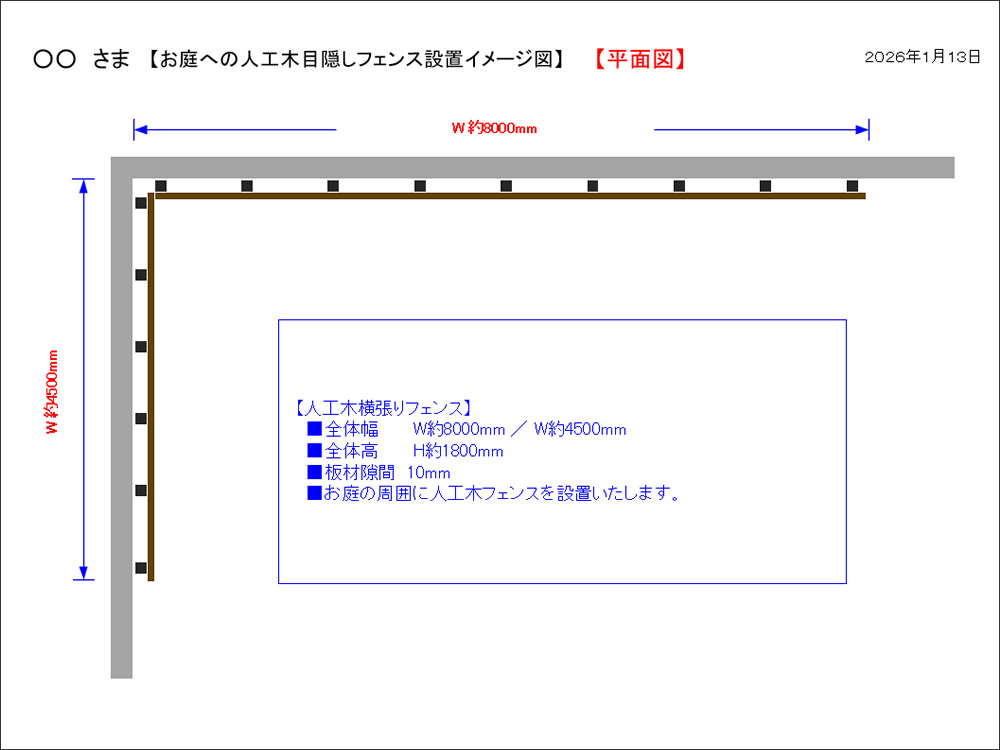Click the gray vertical boundary wall
This screenshot has width=1000, height=750.
(x=121, y=418)
